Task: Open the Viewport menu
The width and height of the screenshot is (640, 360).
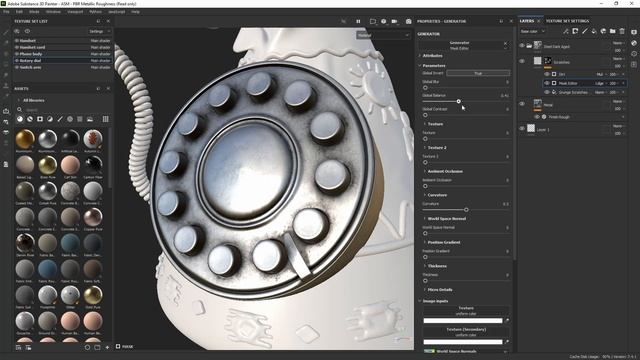Action: [x=75, y=12]
